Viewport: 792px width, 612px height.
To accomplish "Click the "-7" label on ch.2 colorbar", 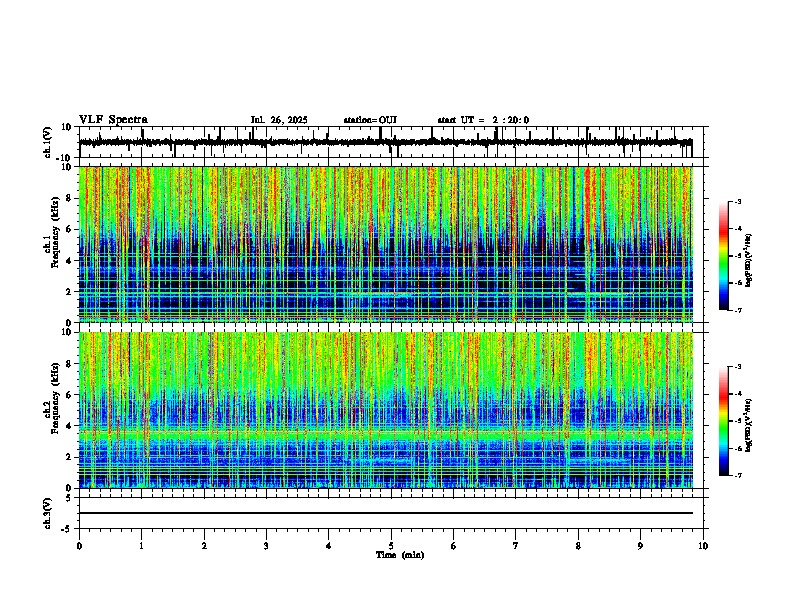I will [x=737, y=475].
